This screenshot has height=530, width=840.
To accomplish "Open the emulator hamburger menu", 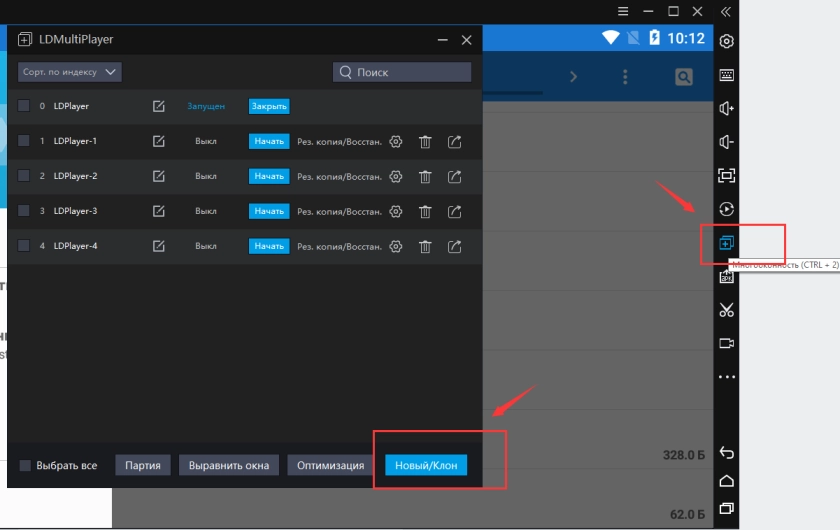I will coord(622,11).
